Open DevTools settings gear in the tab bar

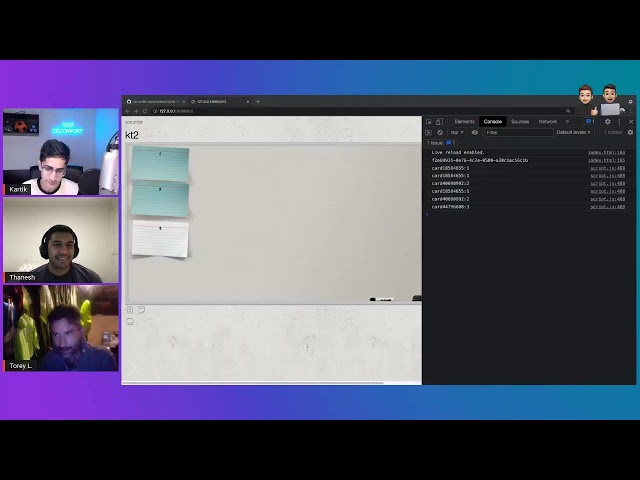pos(608,122)
